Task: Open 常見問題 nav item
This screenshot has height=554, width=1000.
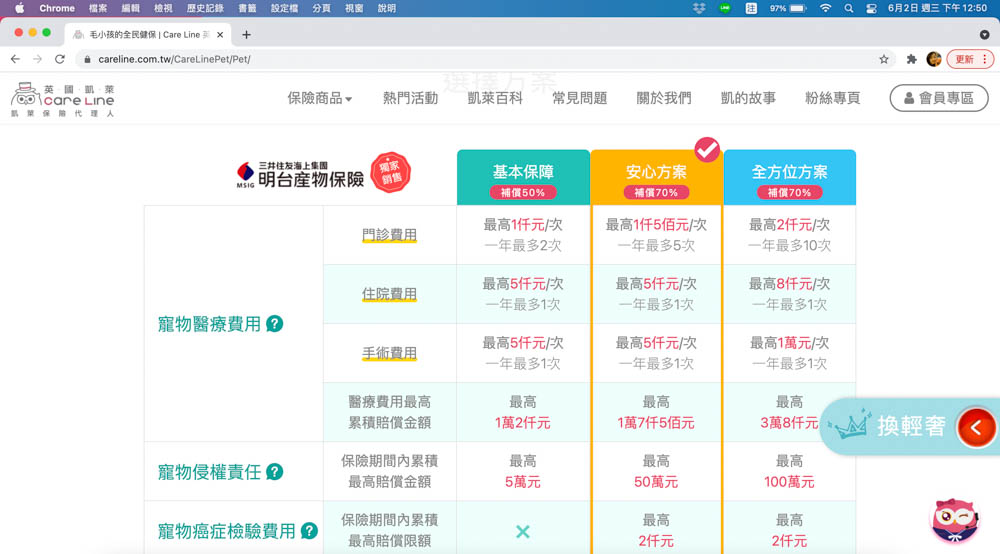Action: point(579,98)
